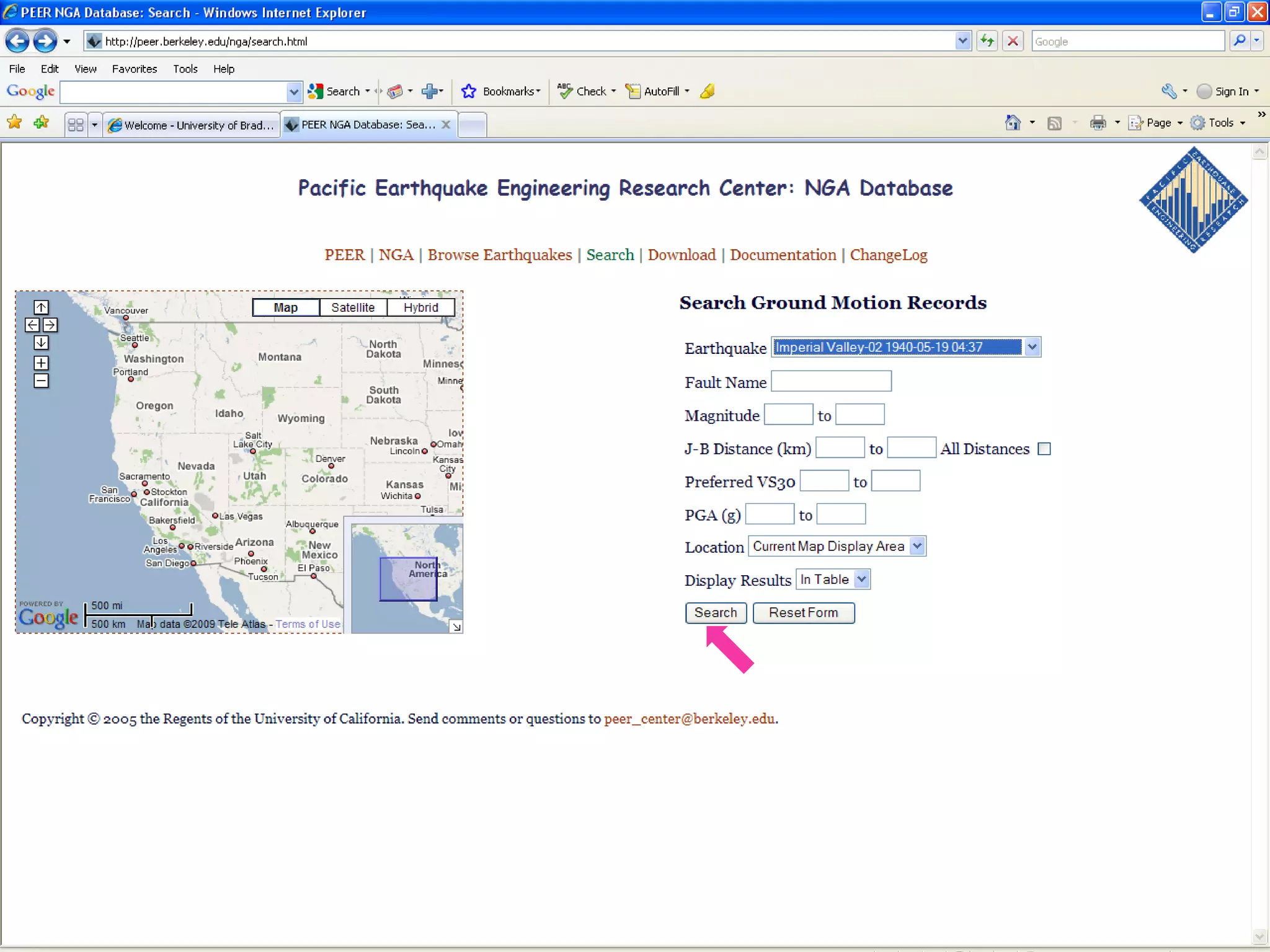The width and height of the screenshot is (1270, 952).
Task: Click the browser Back arrow button
Action: click(17, 42)
